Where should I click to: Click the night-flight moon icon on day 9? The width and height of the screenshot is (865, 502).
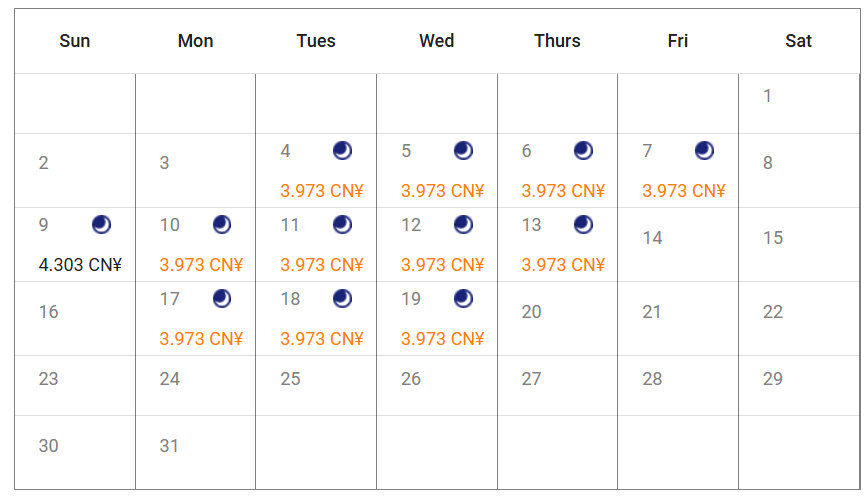click(x=101, y=225)
